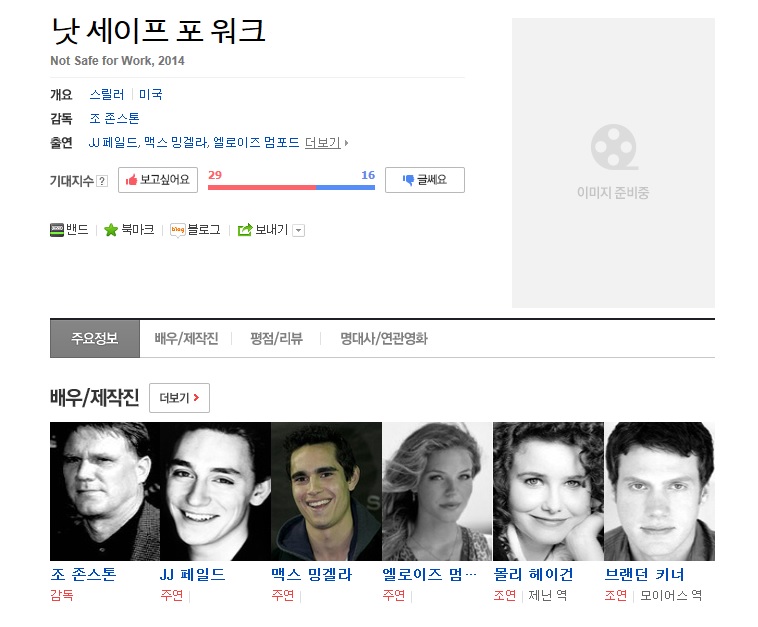758x627 pixels.
Task: Vote thumbs-down '글쎄요' button
Action: point(424,180)
